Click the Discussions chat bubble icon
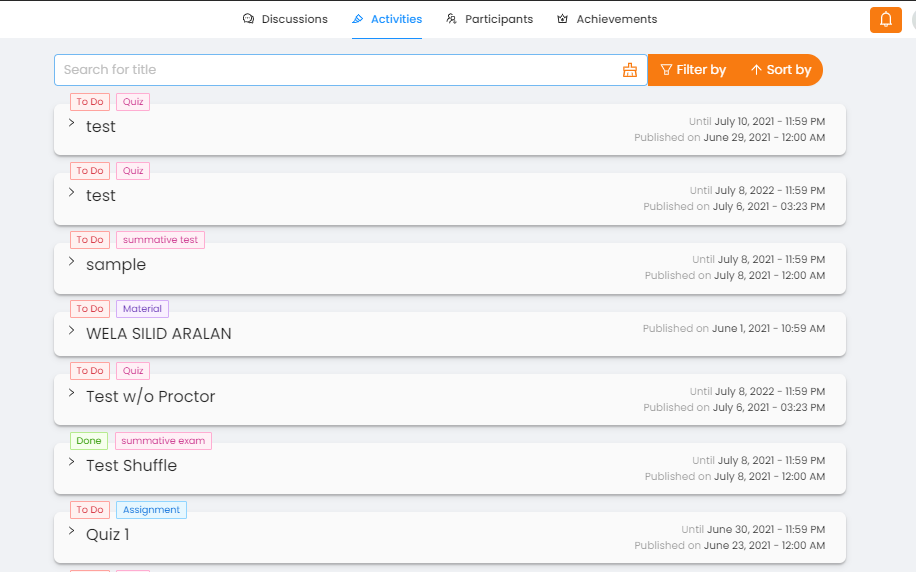The image size is (916, 572). pyautogui.click(x=248, y=19)
